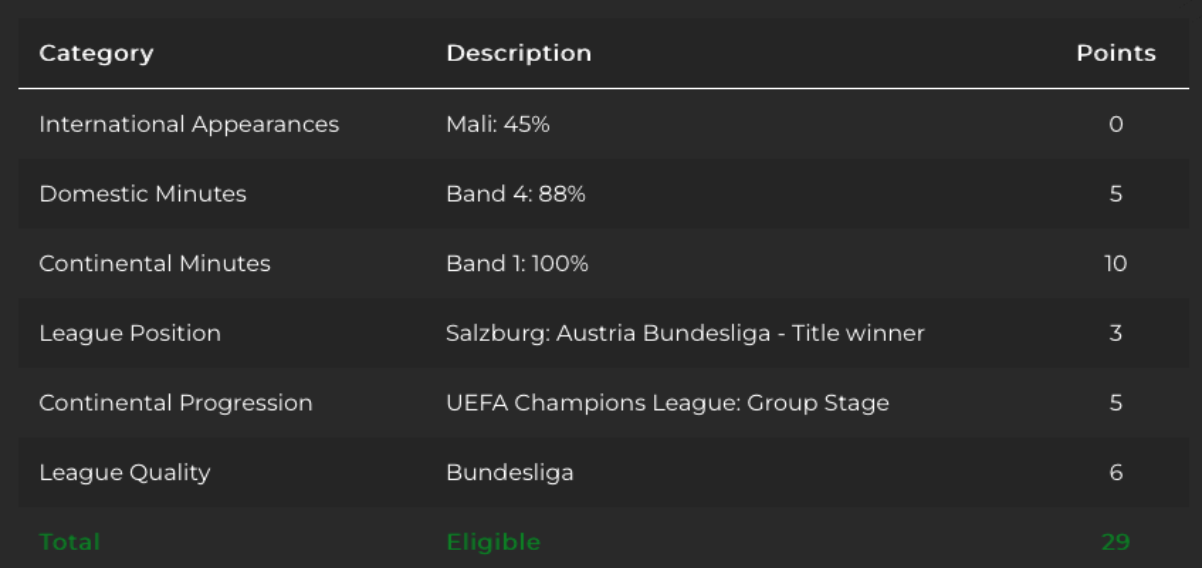Click the Points column header
Screen dimensions: 1202x570
pyautogui.click(x=1116, y=53)
